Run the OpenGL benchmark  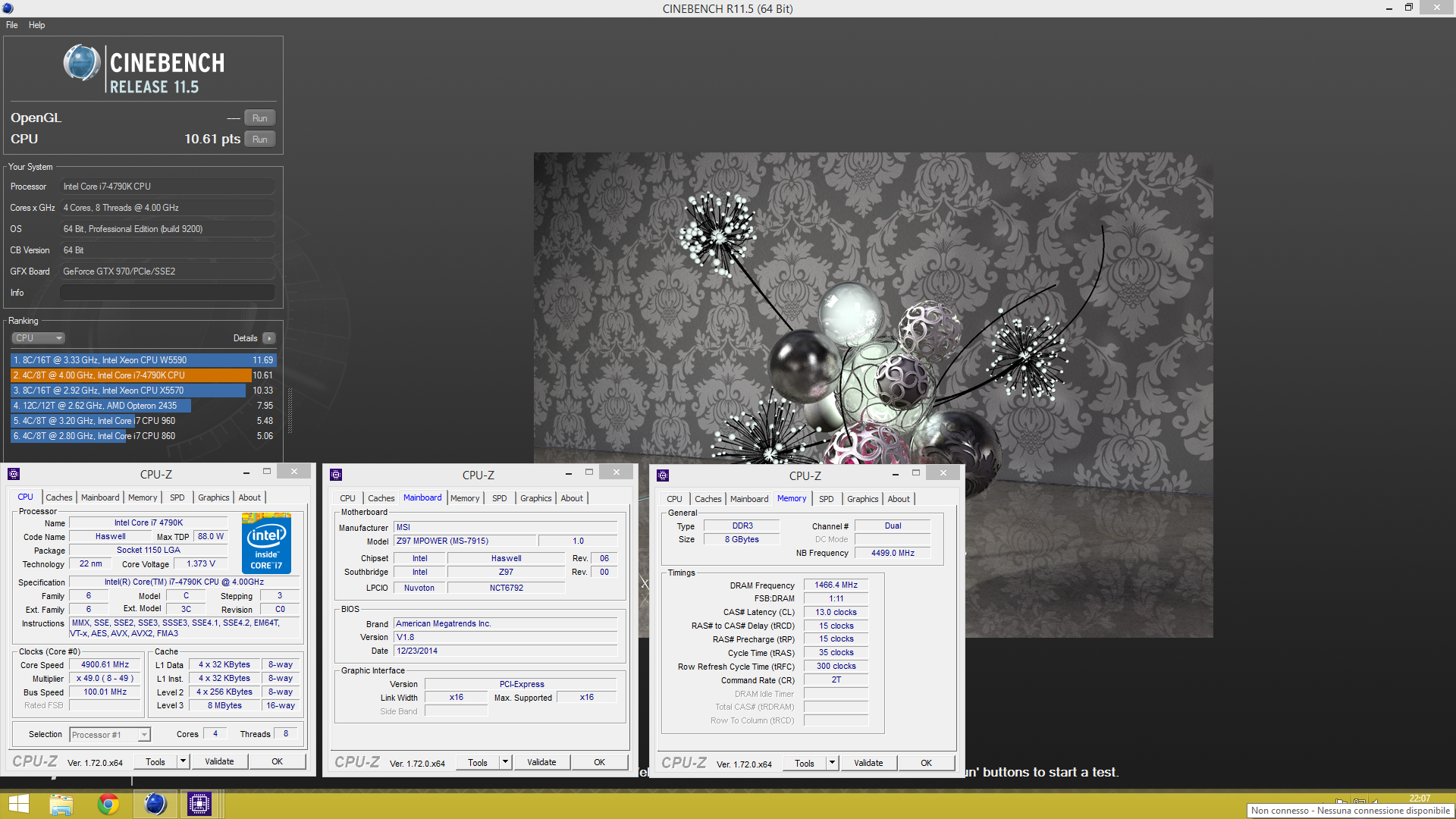tap(259, 118)
